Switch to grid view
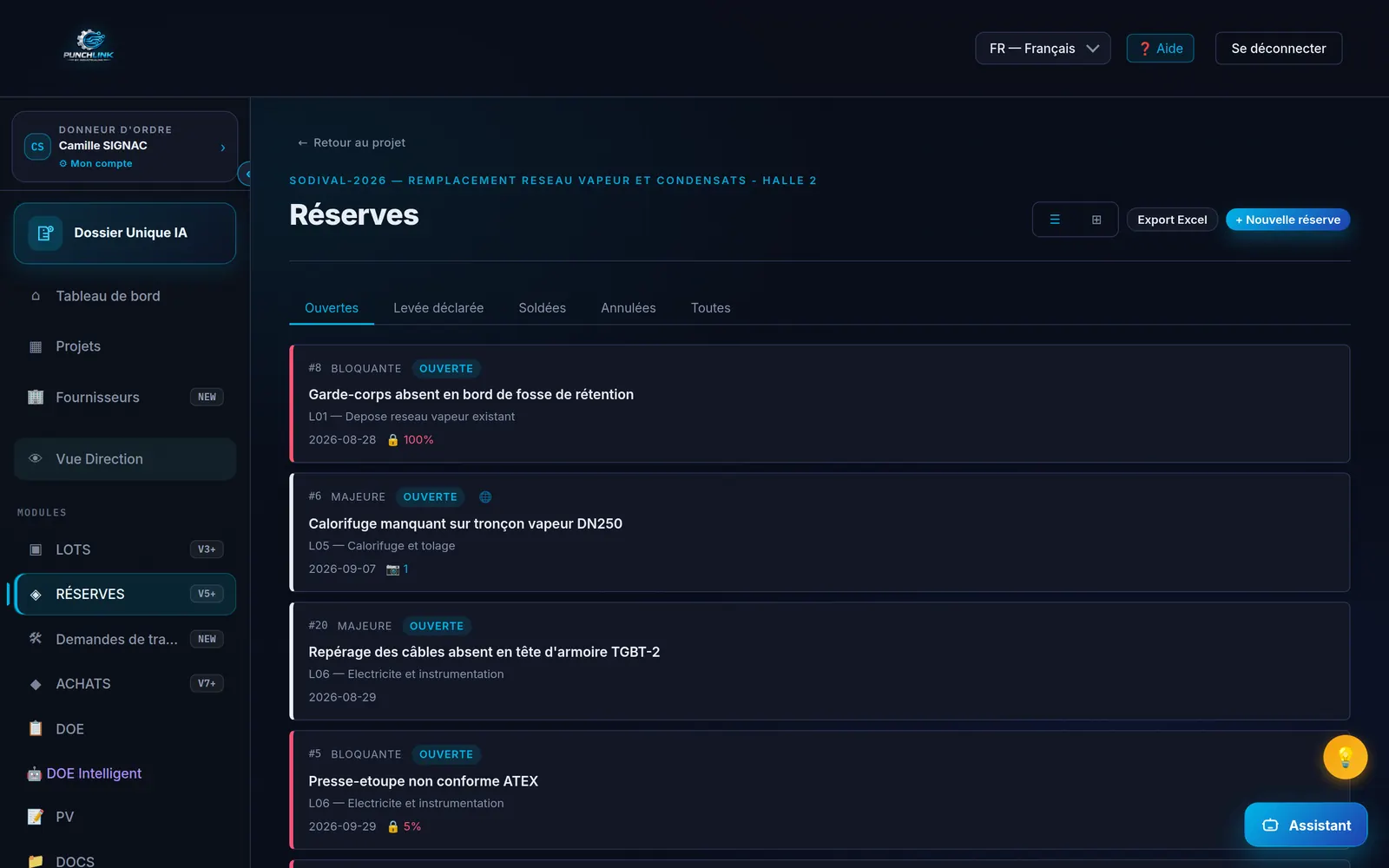Image resolution: width=1389 pixels, height=868 pixels. coord(1096,220)
